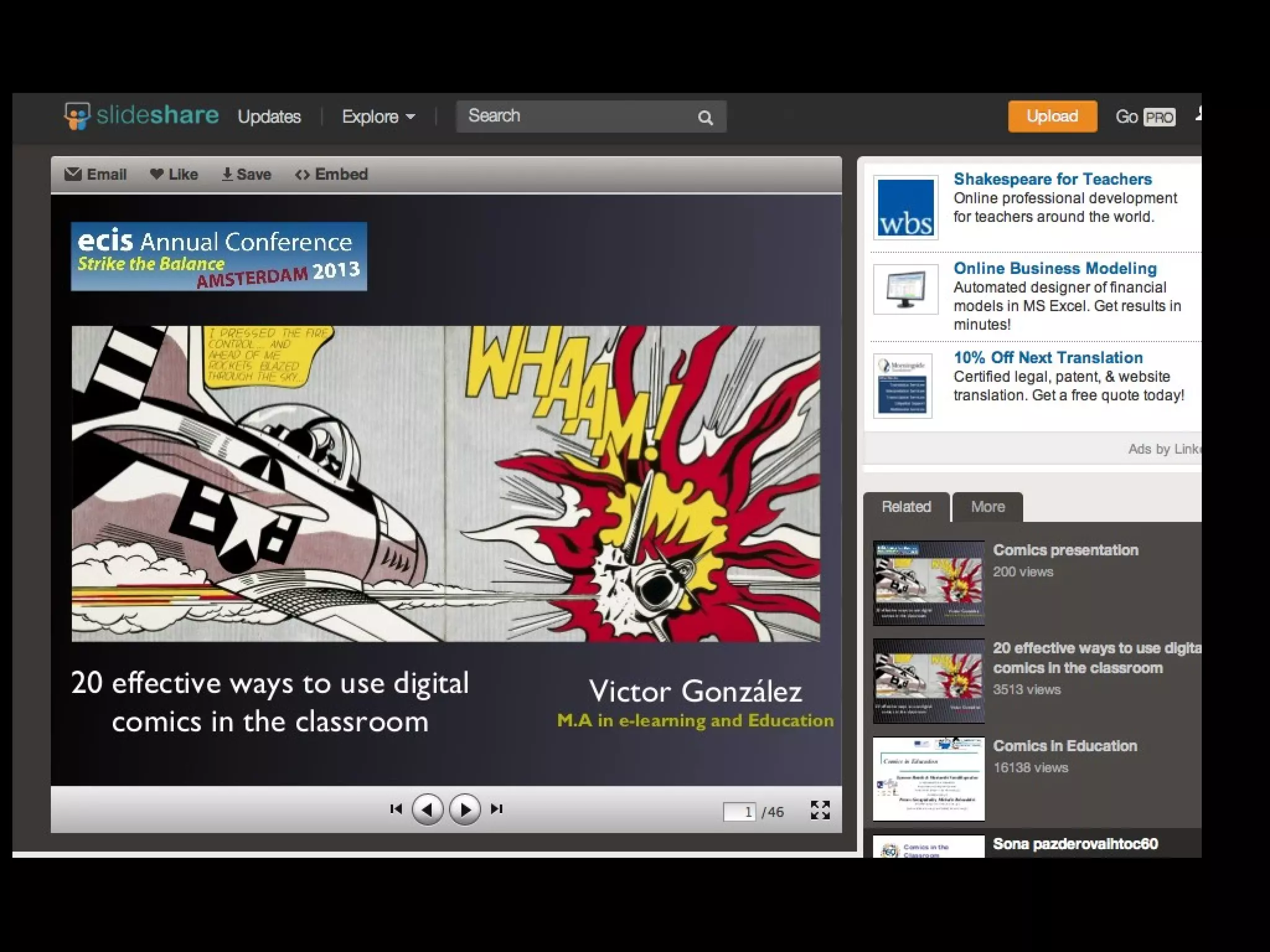
Task: Skip to last slide icon
Action: coord(497,809)
